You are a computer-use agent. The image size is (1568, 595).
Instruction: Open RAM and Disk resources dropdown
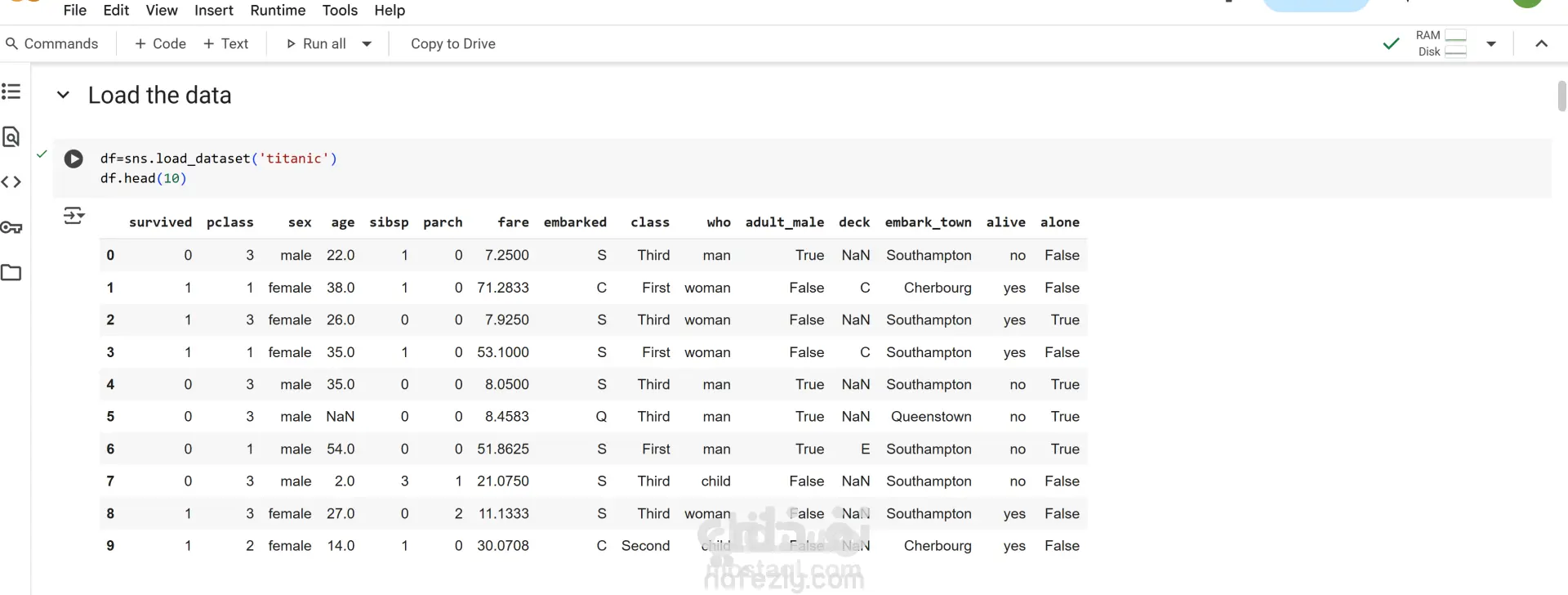pyautogui.click(x=1491, y=44)
